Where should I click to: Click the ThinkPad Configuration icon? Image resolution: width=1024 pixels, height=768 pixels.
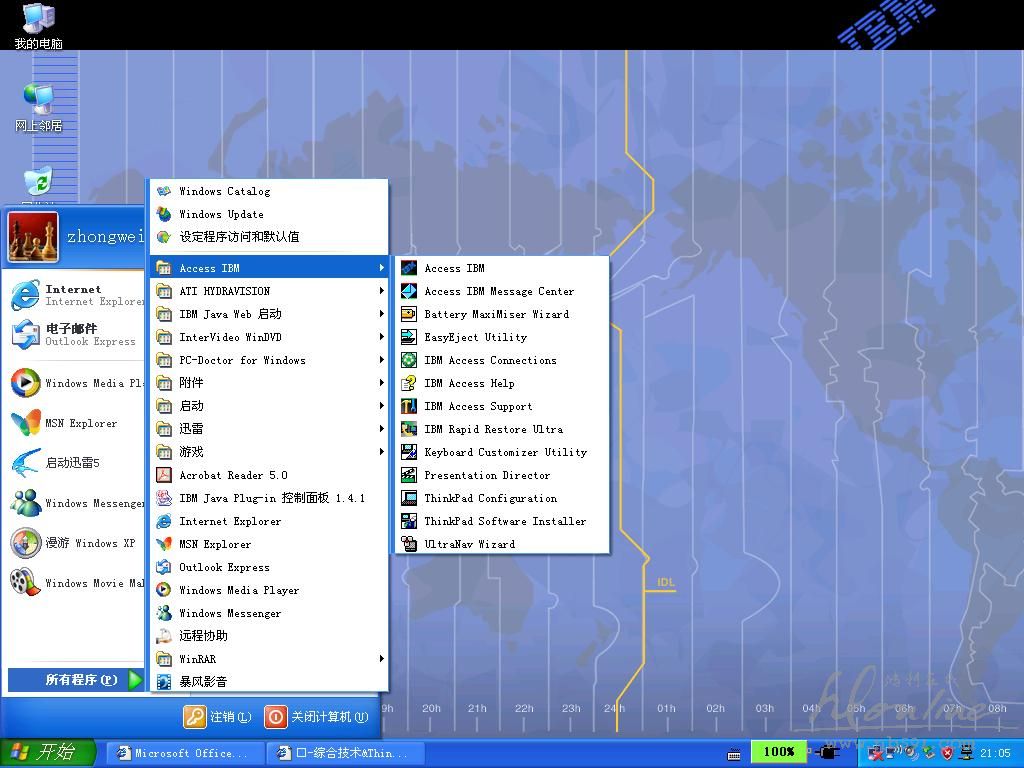click(x=408, y=498)
